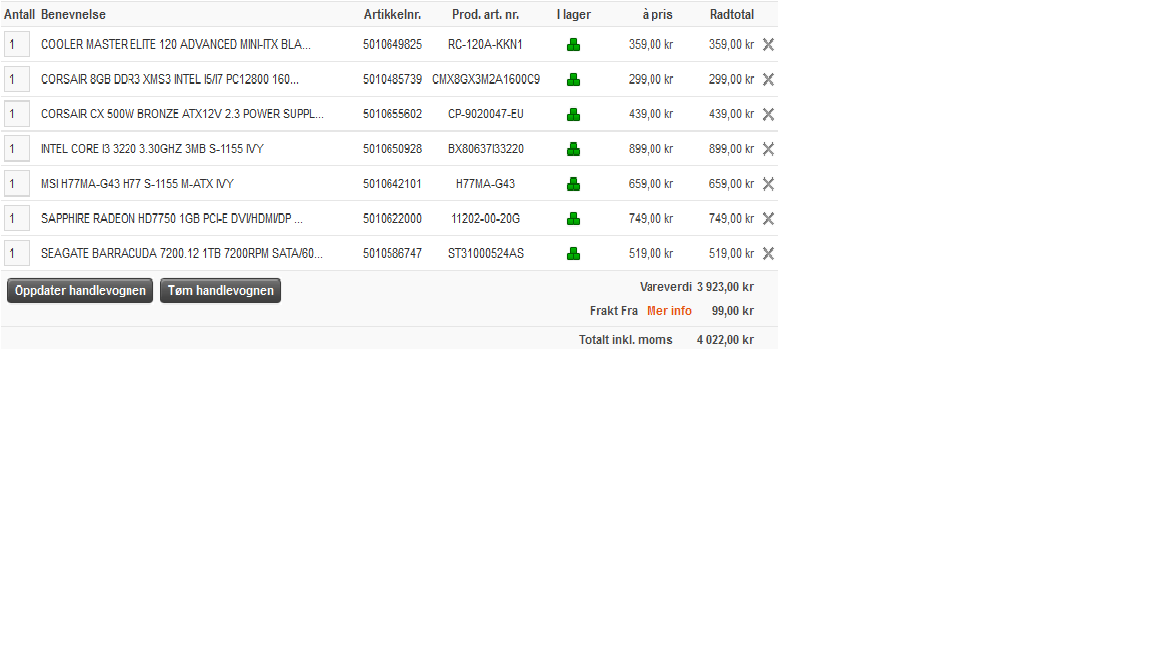1152x648 pixels.
Task: Click stock icon for Corsair CX 500W
Action: pos(573,115)
